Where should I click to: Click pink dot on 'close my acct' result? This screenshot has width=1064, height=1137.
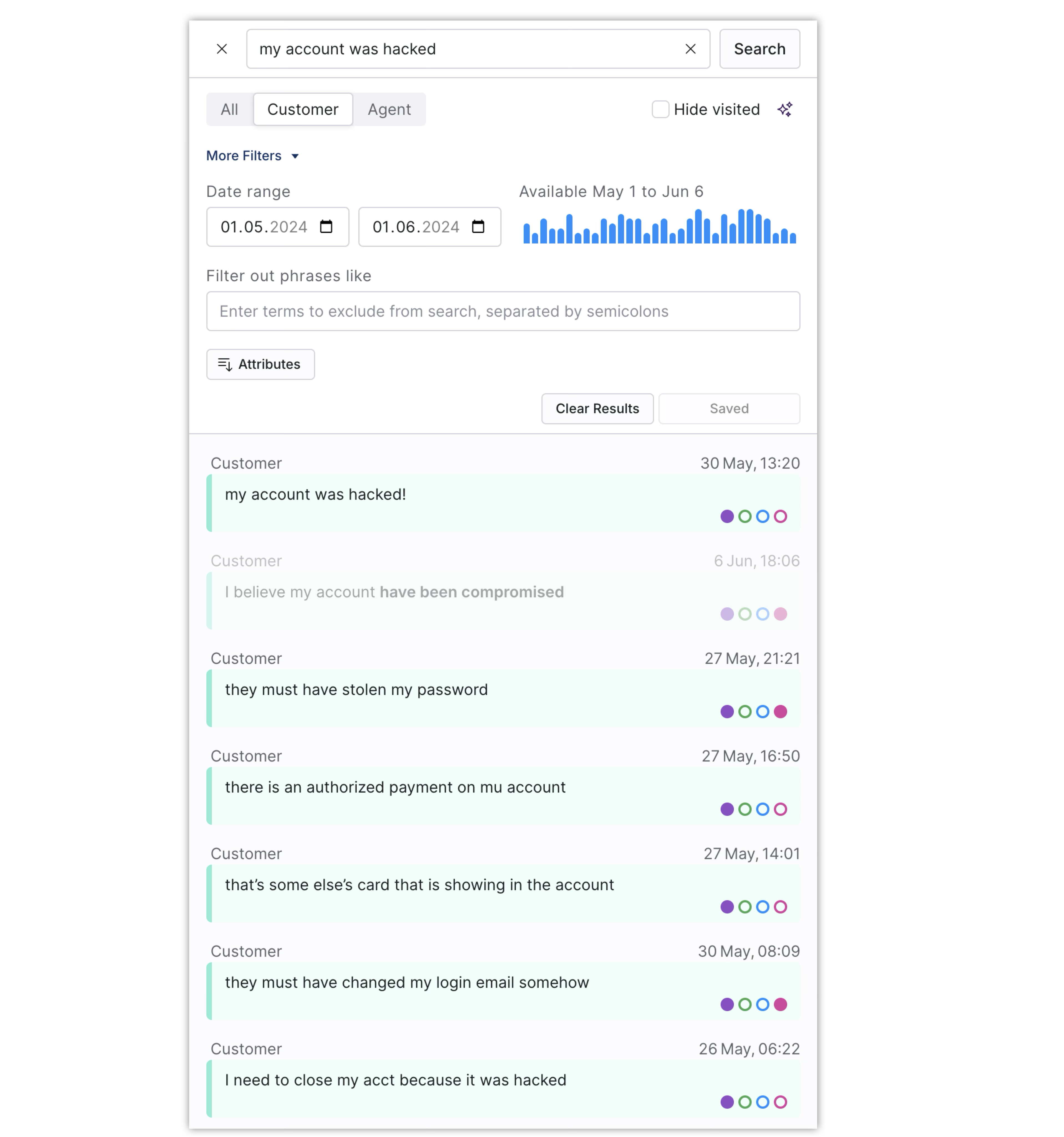tap(780, 1103)
